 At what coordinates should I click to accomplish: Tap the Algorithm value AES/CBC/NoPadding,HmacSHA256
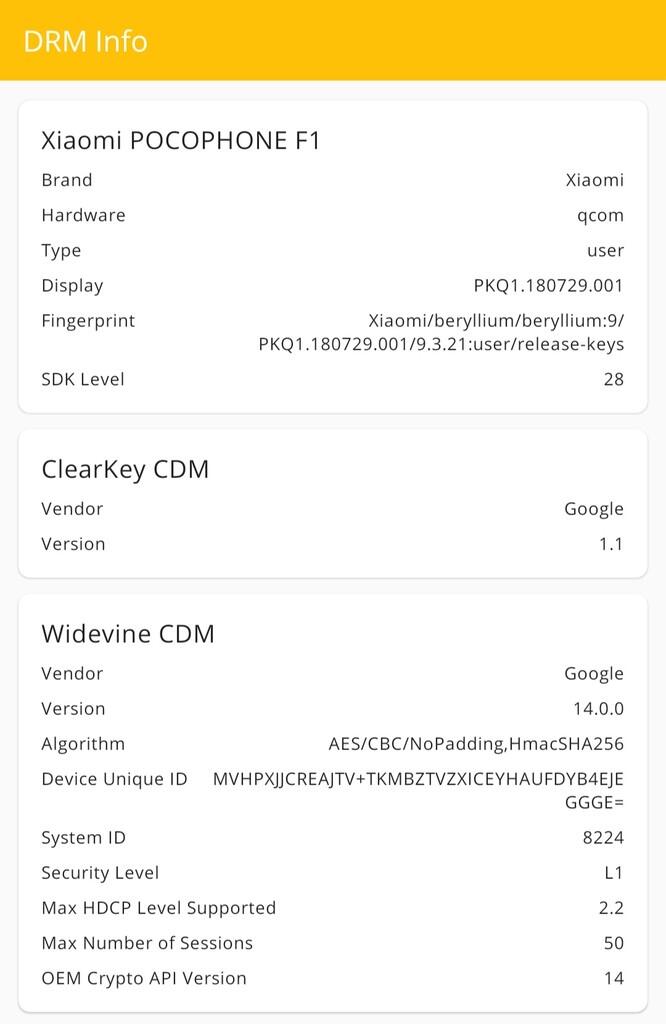tap(476, 744)
